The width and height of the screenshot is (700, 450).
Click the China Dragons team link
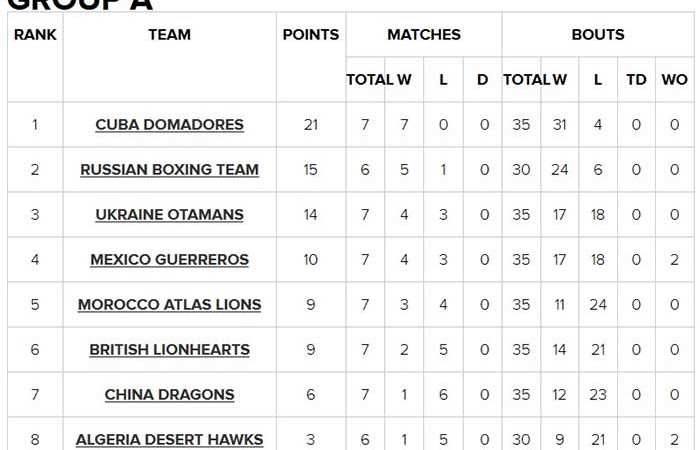point(169,395)
